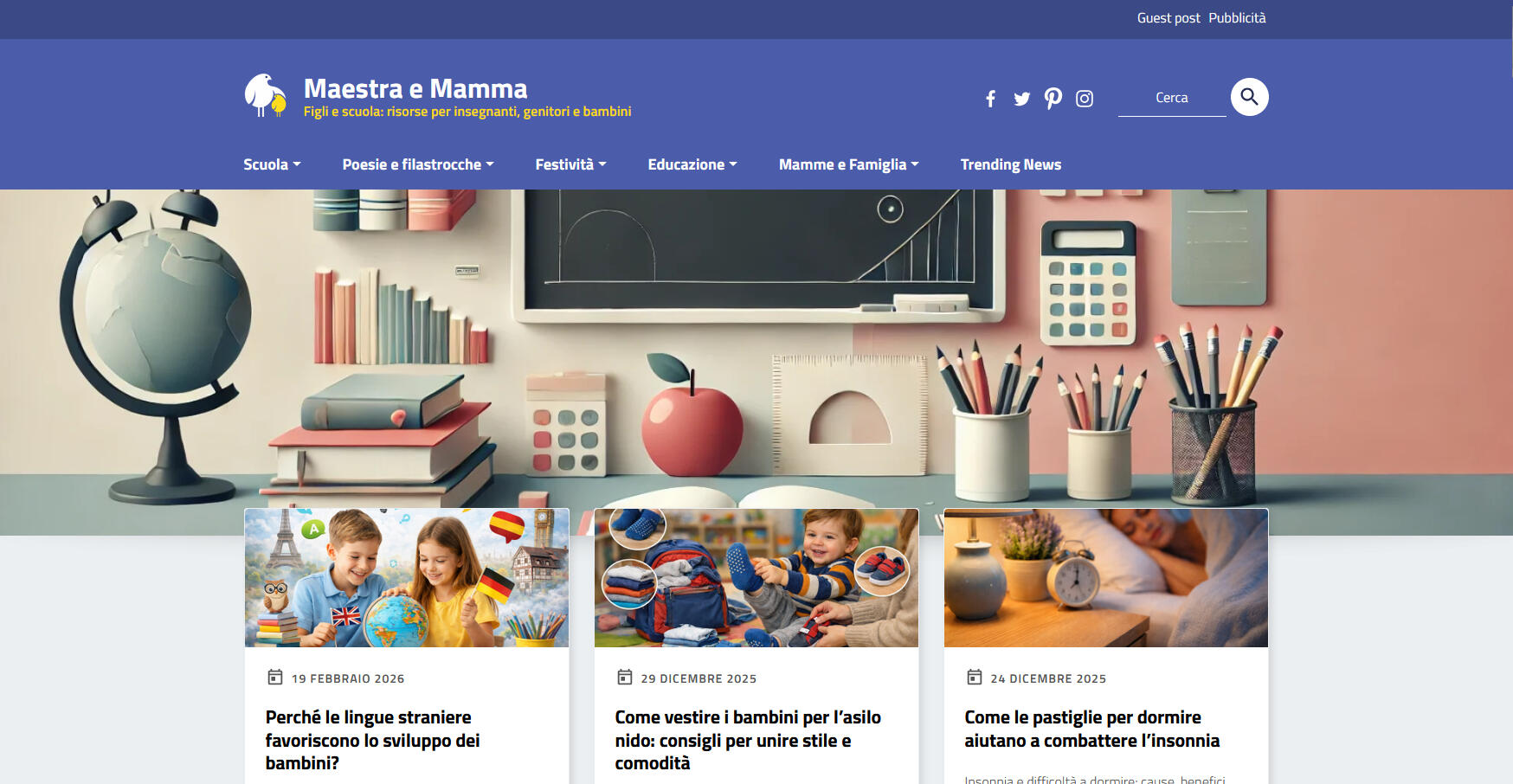Expand the Poesie e filastrocche menu

[x=418, y=164]
